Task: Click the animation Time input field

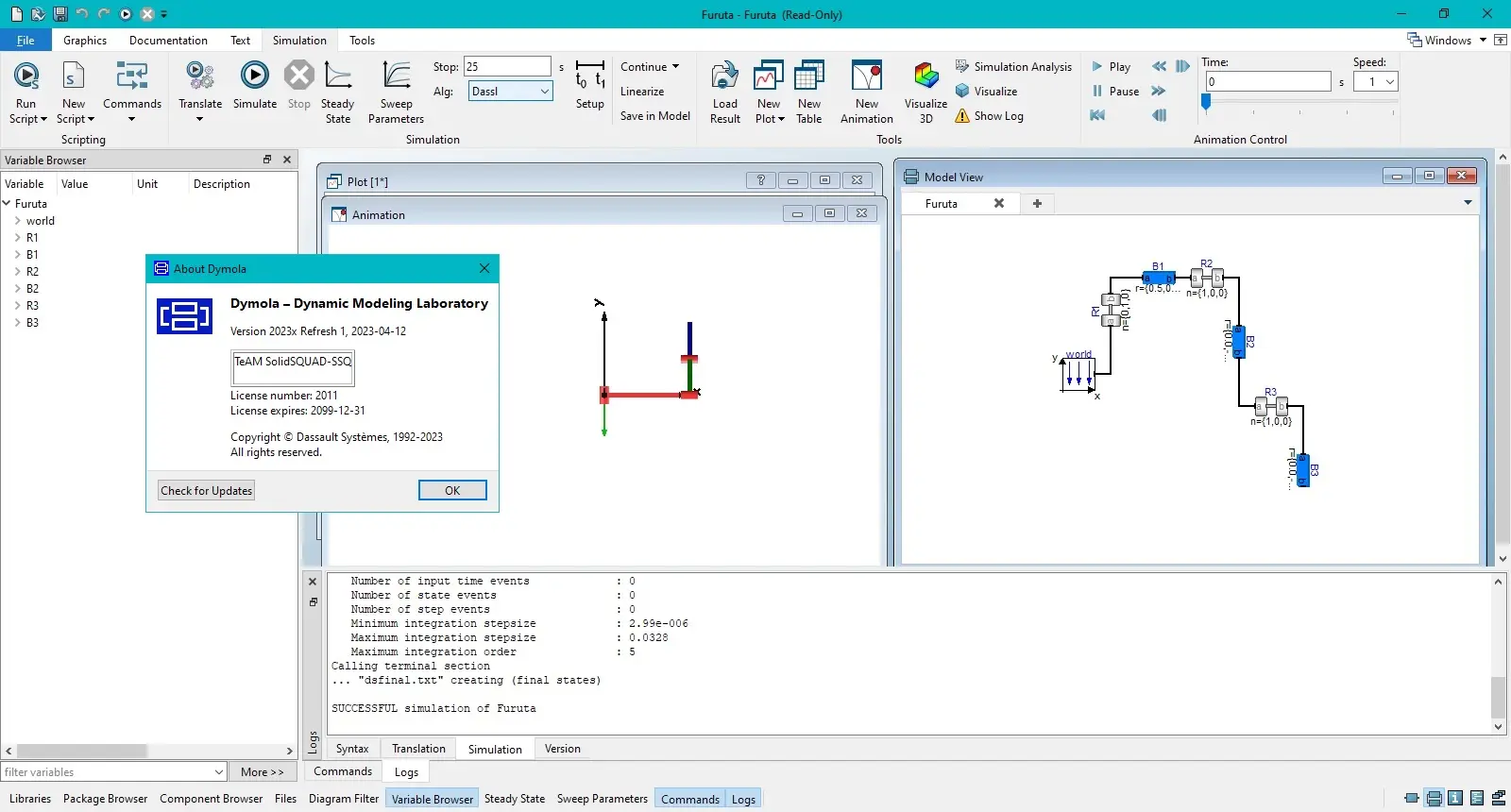Action: 1267,82
